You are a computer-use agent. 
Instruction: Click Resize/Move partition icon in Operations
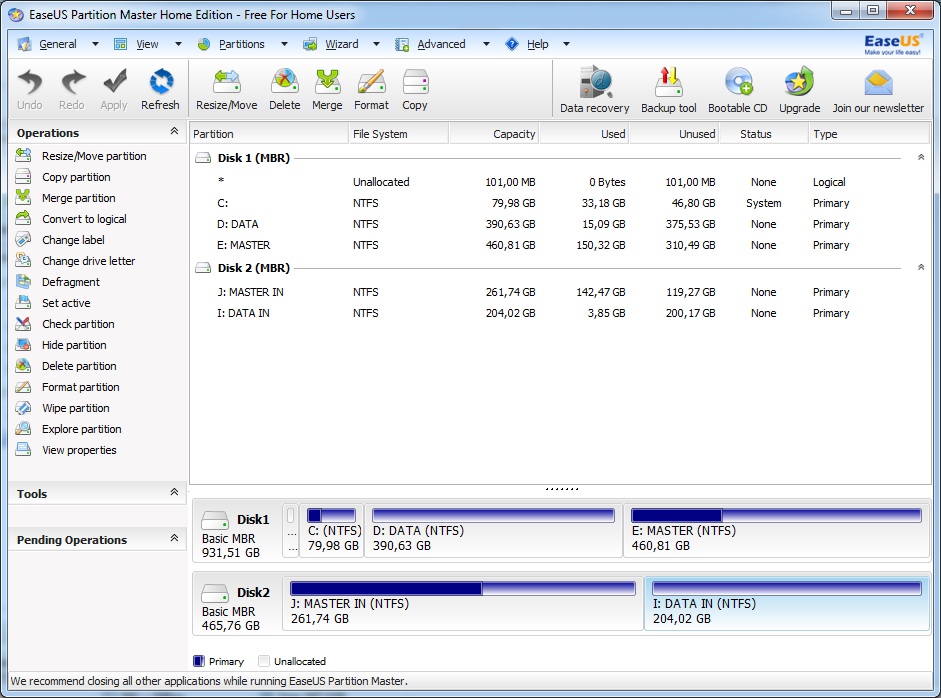click(x=23, y=155)
